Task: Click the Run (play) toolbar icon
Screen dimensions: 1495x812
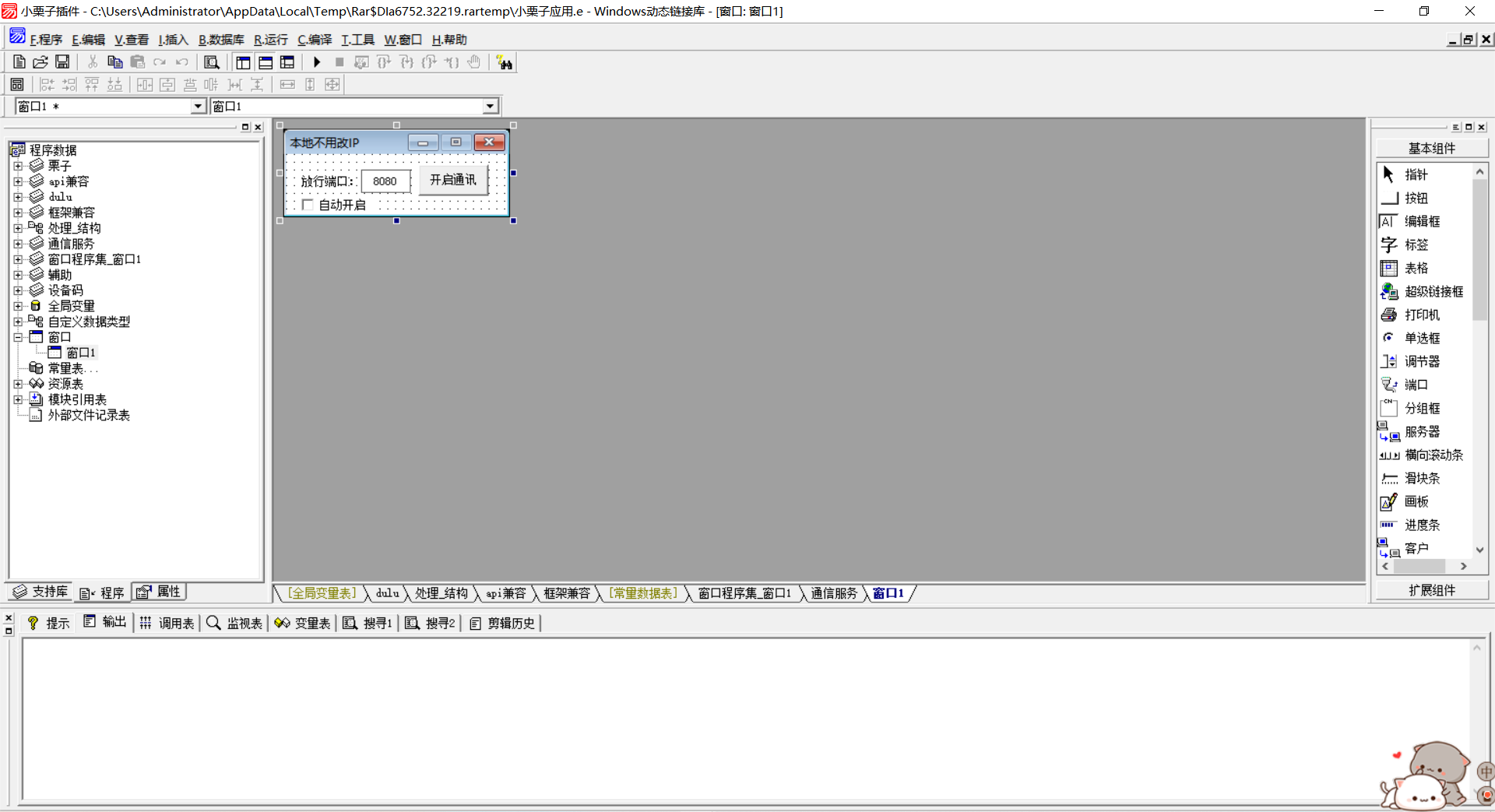Action: coord(317,62)
